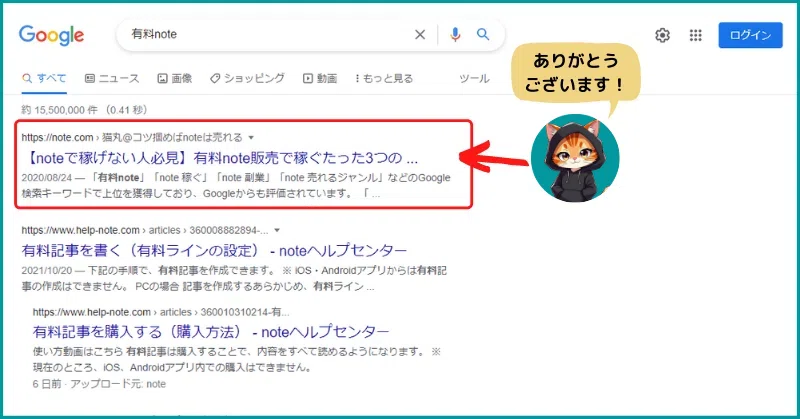Expand the arrow beside note.com result URL

click(x=251, y=138)
